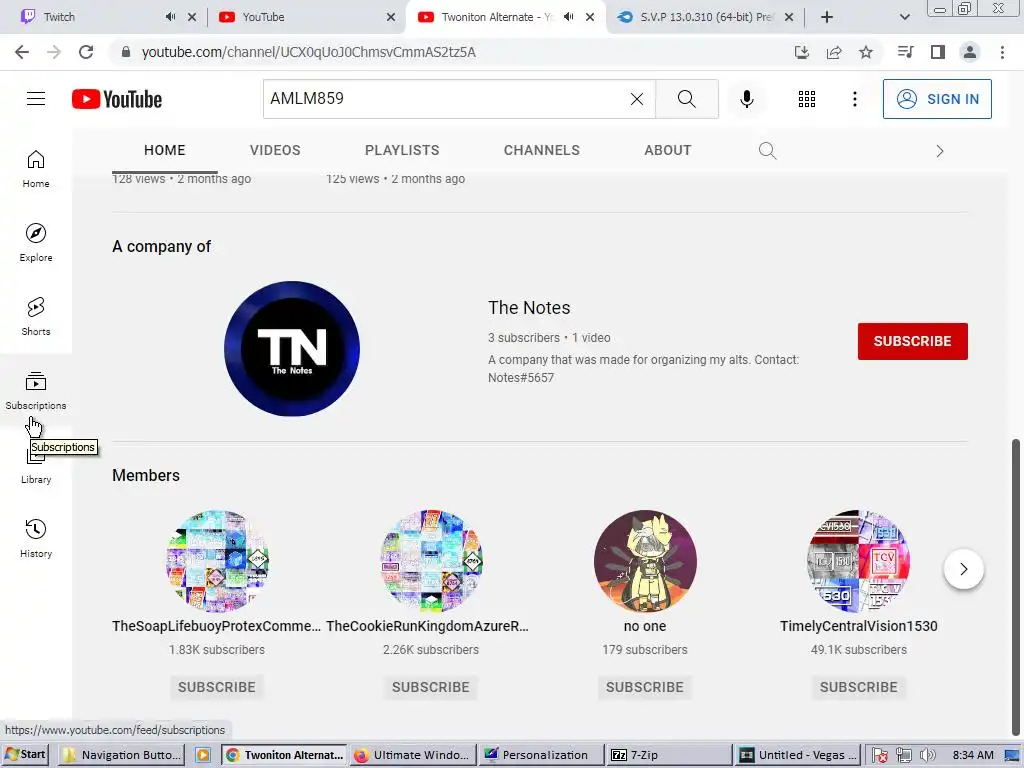The height and width of the screenshot is (768, 1024).
Task: Open Untitled - Vegas taskbar window
Action: point(798,755)
